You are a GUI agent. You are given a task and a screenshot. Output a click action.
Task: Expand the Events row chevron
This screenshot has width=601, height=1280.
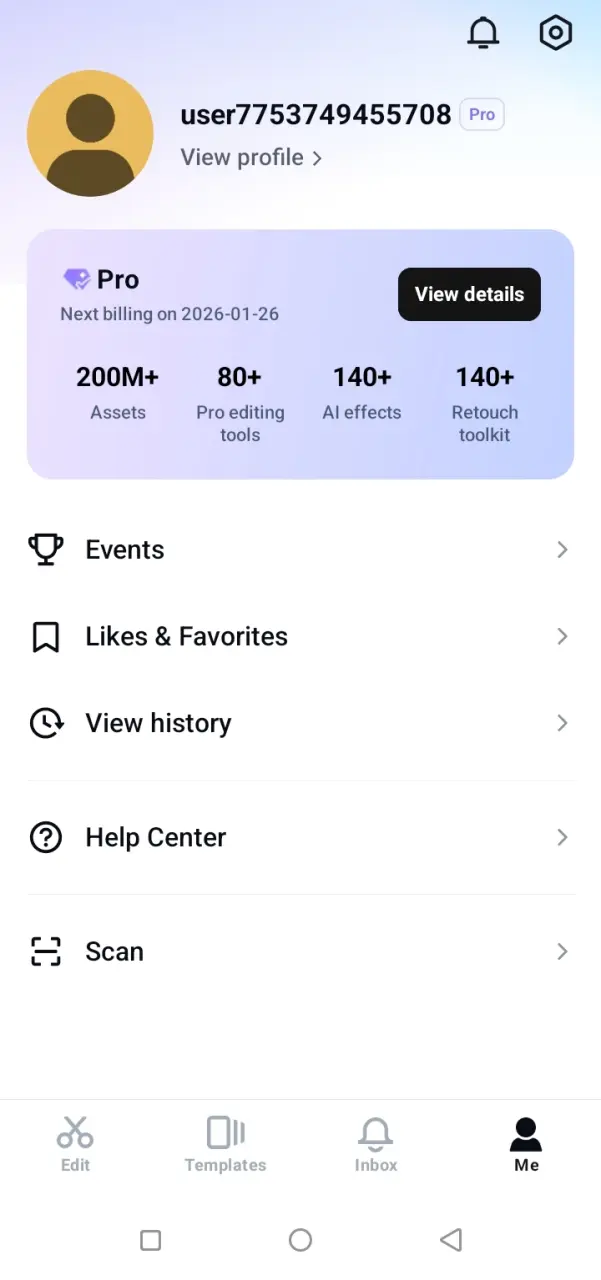pyautogui.click(x=562, y=549)
